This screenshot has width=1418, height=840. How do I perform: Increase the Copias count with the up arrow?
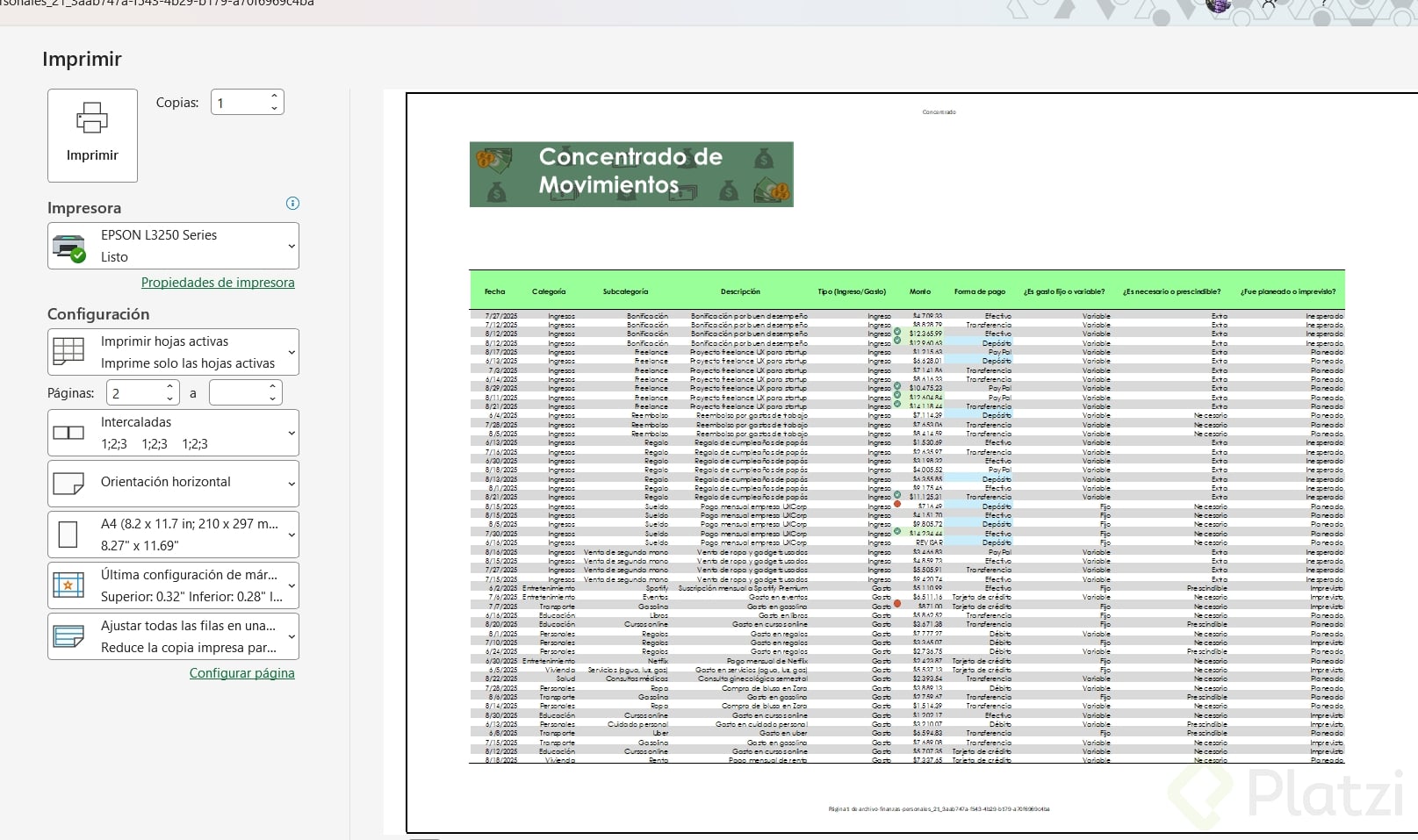pyautogui.click(x=275, y=97)
